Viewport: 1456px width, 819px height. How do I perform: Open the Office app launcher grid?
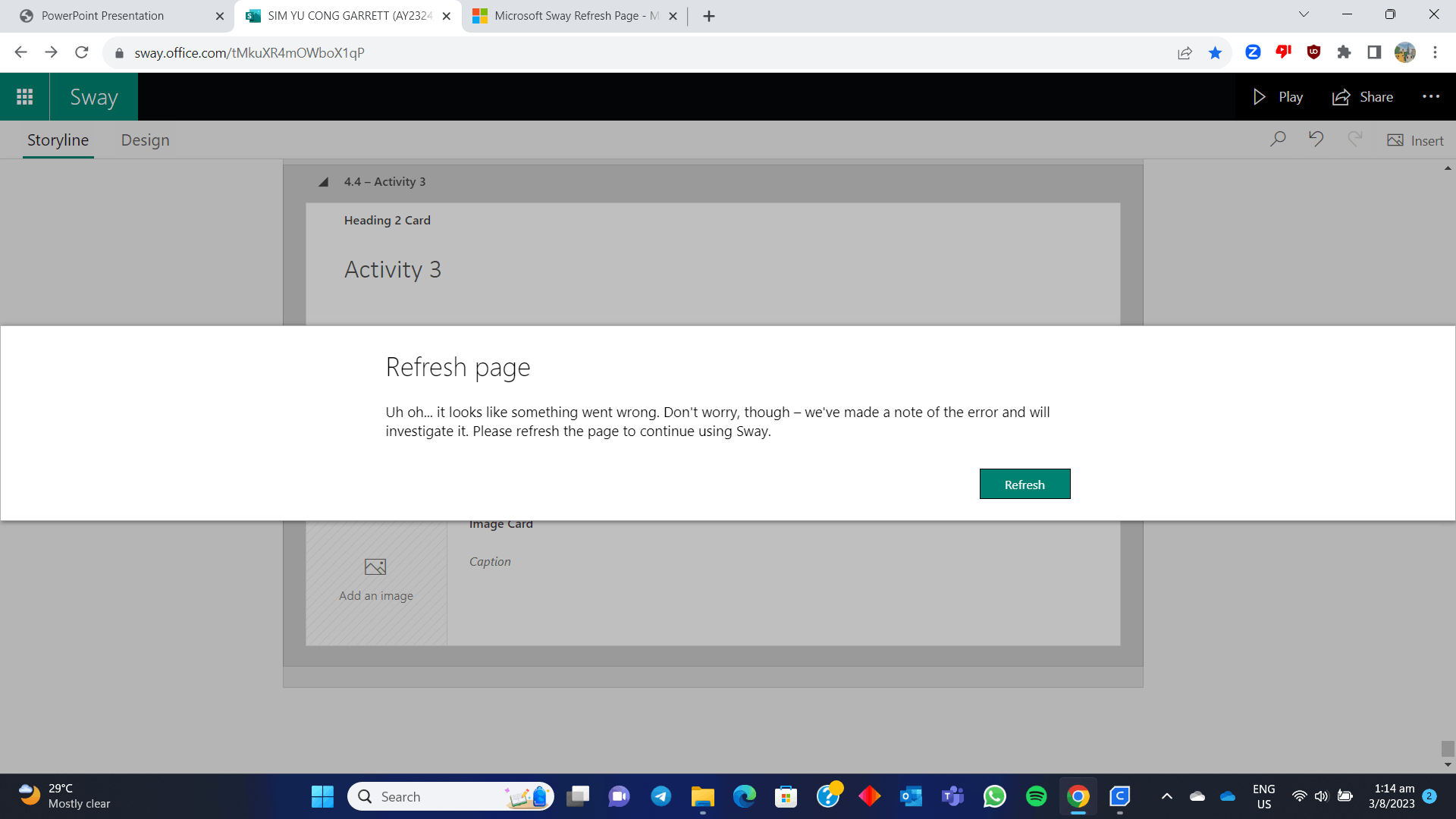pyautogui.click(x=25, y=97)
